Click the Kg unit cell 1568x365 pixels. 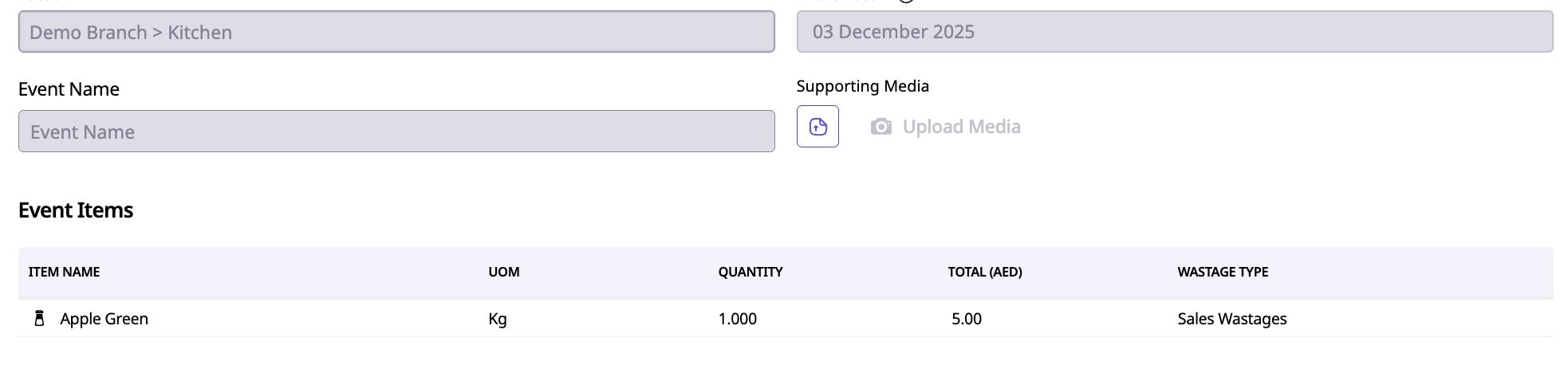click(x=498, y=319)
